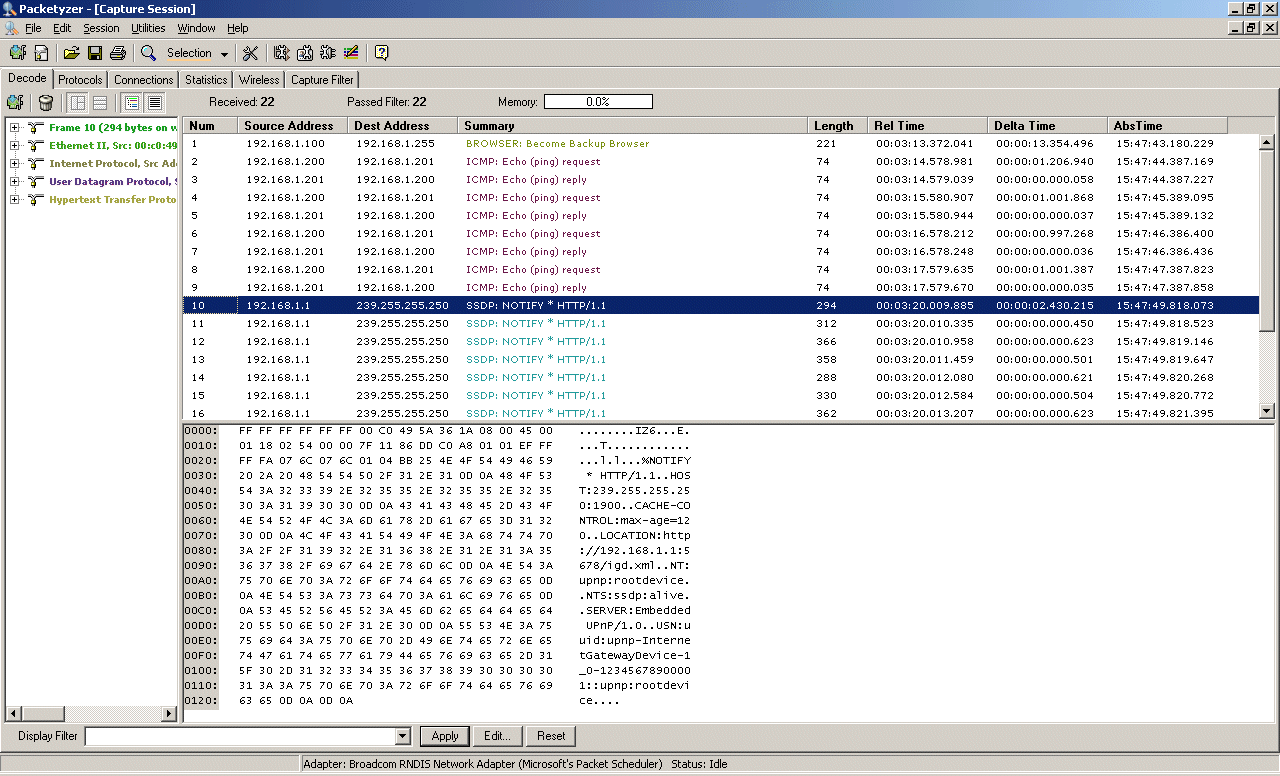Switch to the Decode tab
Screen dimensions: 1280x776
[x=27, y=78]
